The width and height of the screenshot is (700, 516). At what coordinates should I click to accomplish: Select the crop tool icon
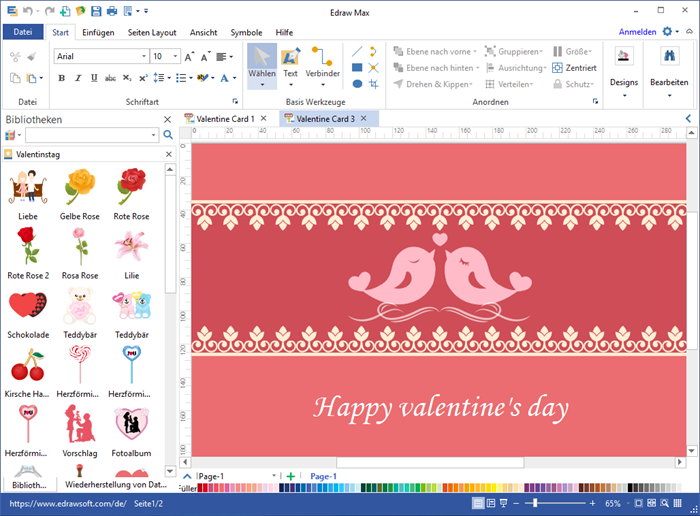click(373, 85)
